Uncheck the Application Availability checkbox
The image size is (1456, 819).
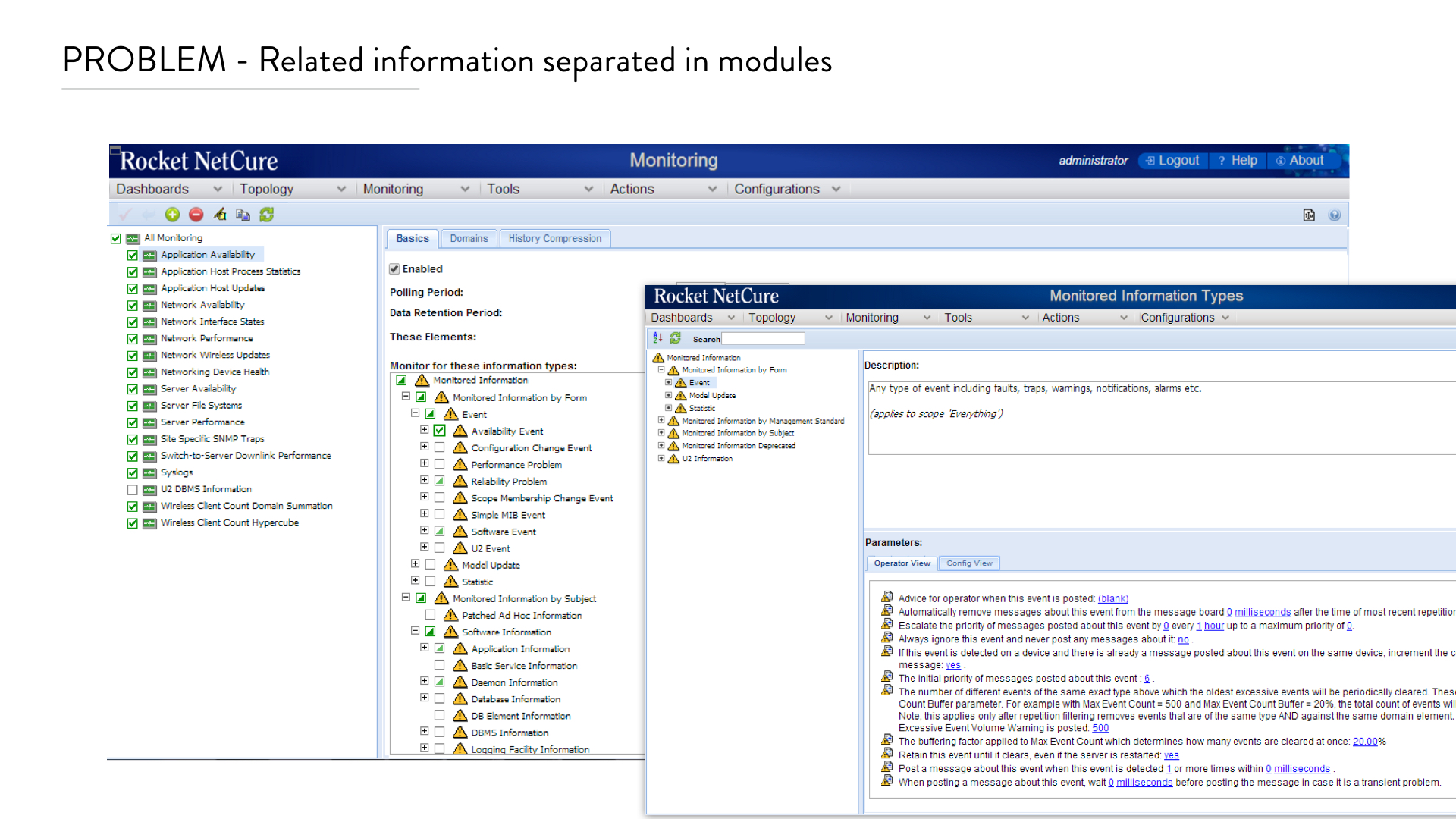coord(133,255)
